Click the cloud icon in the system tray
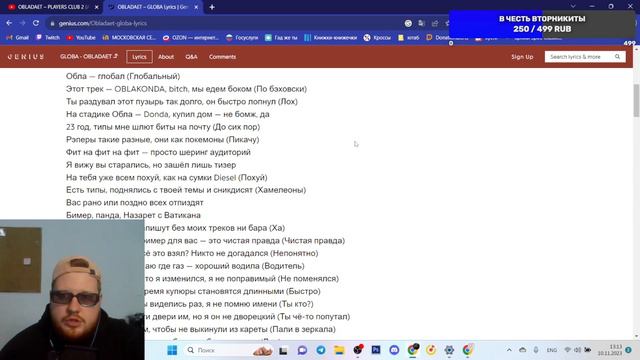 tap(522, 350)
